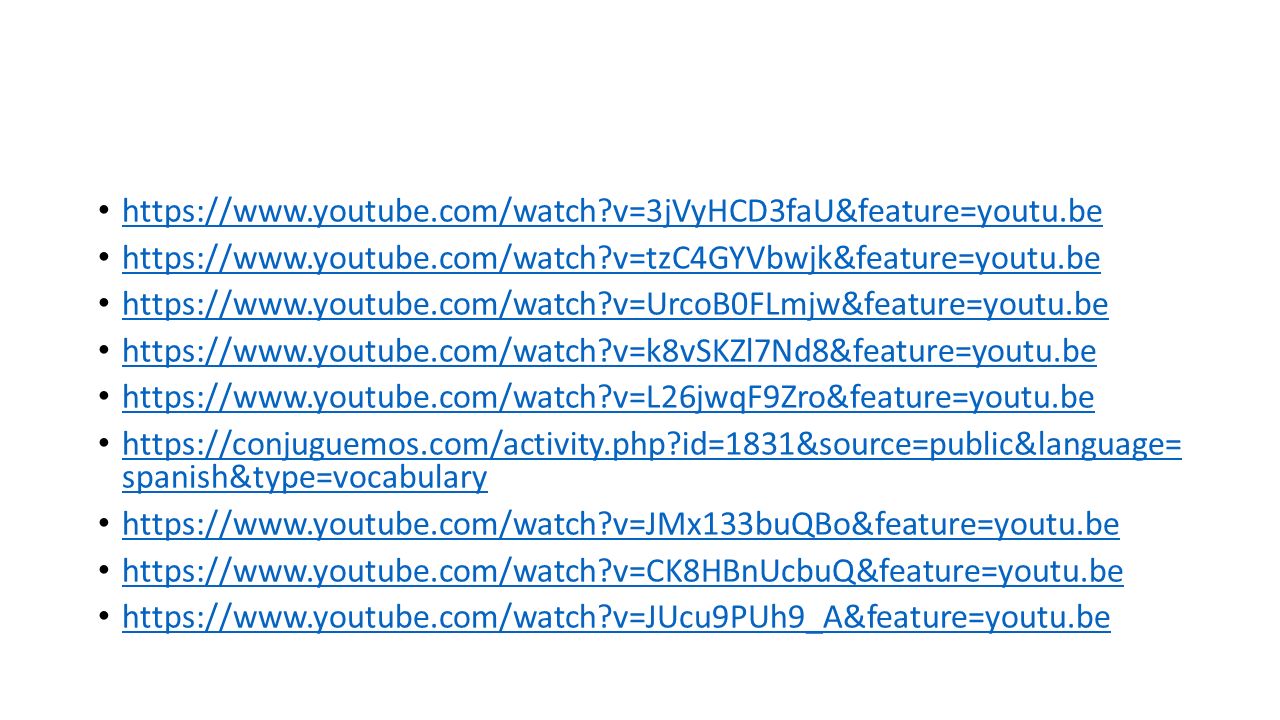
Task: Open the YouTube link with ID 3jVyHCD3faU
Action: click(612, 212)
